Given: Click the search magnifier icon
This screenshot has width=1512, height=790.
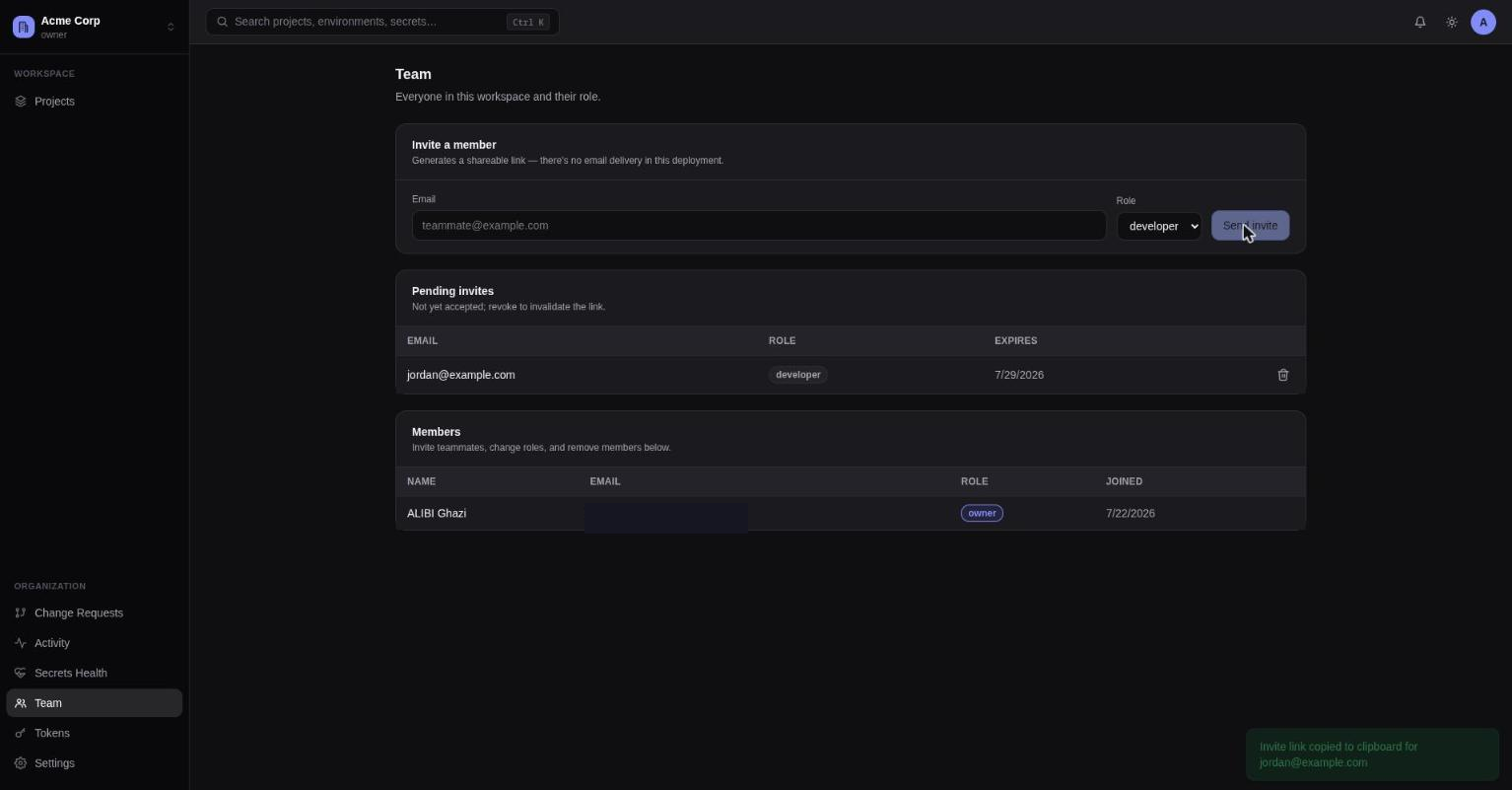Looking at the screenshot, I should (x=223, y=22).
